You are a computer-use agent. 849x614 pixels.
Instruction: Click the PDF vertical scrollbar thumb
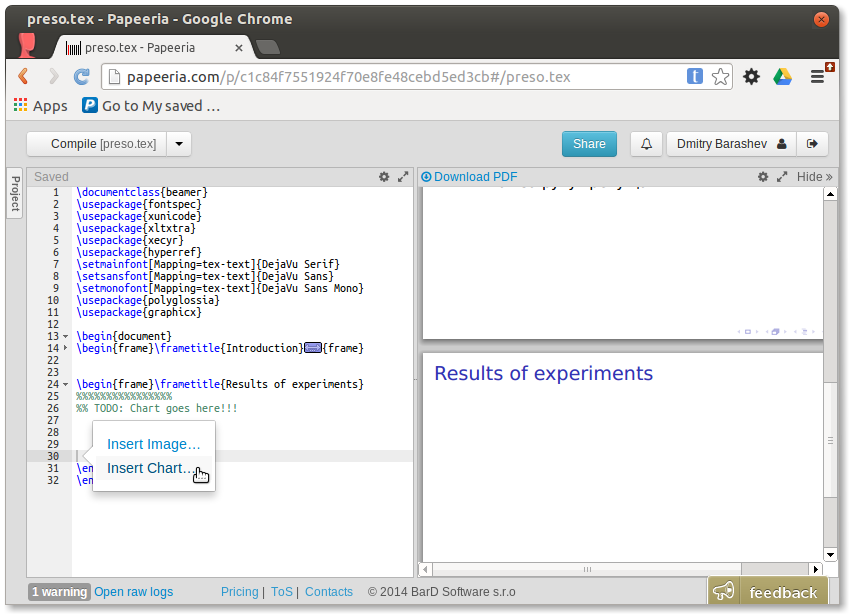[x=830, y=440]
